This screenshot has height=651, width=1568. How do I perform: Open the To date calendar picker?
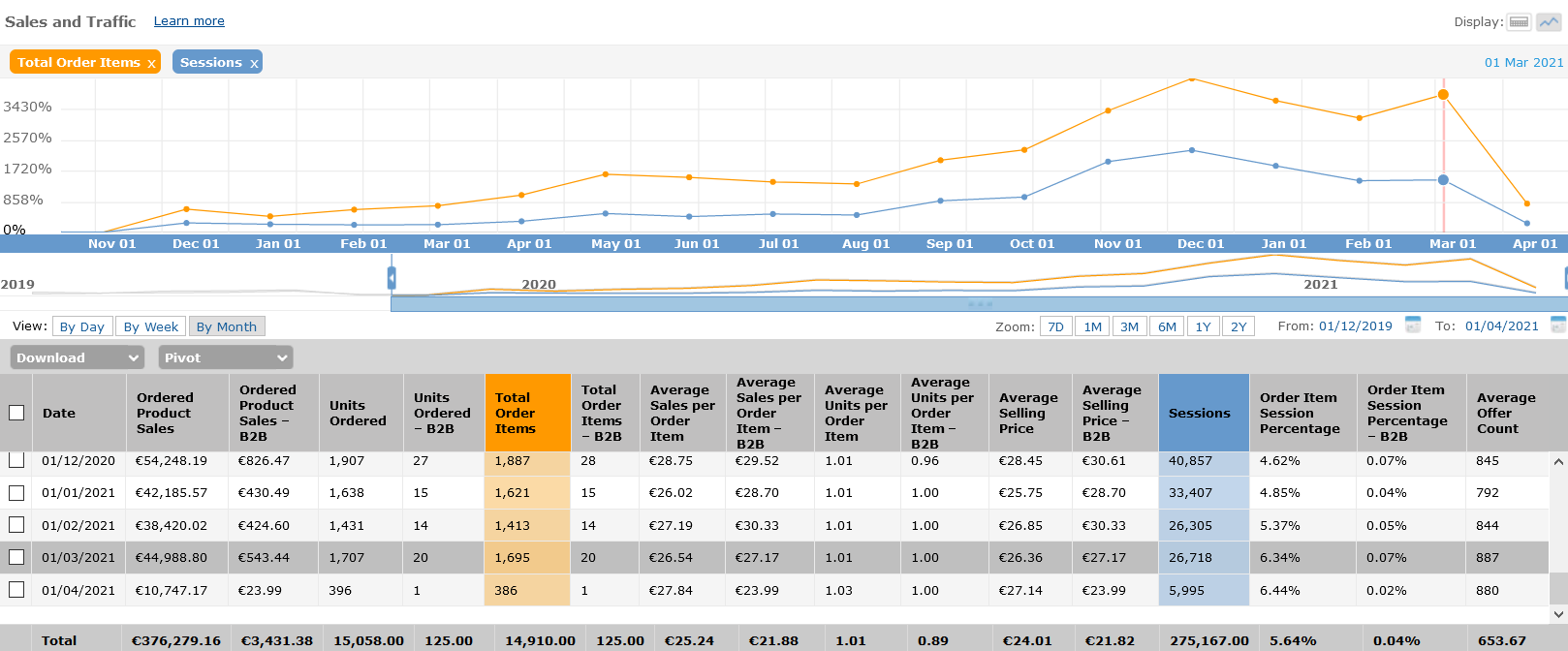point(1558,325)
